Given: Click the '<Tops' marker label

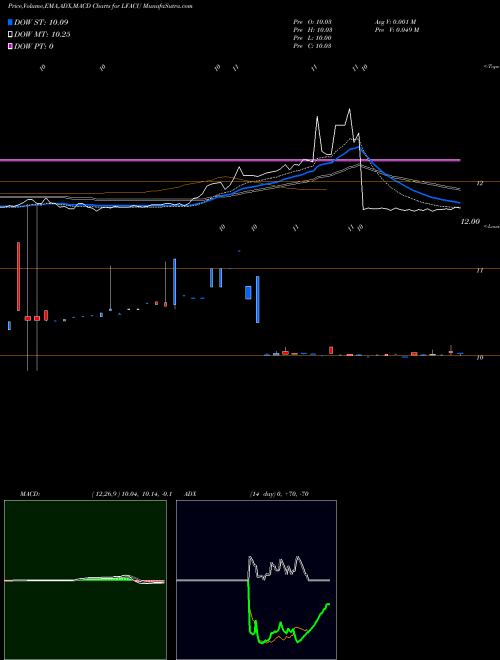Looking at the screenshot, I should point(492,67).
